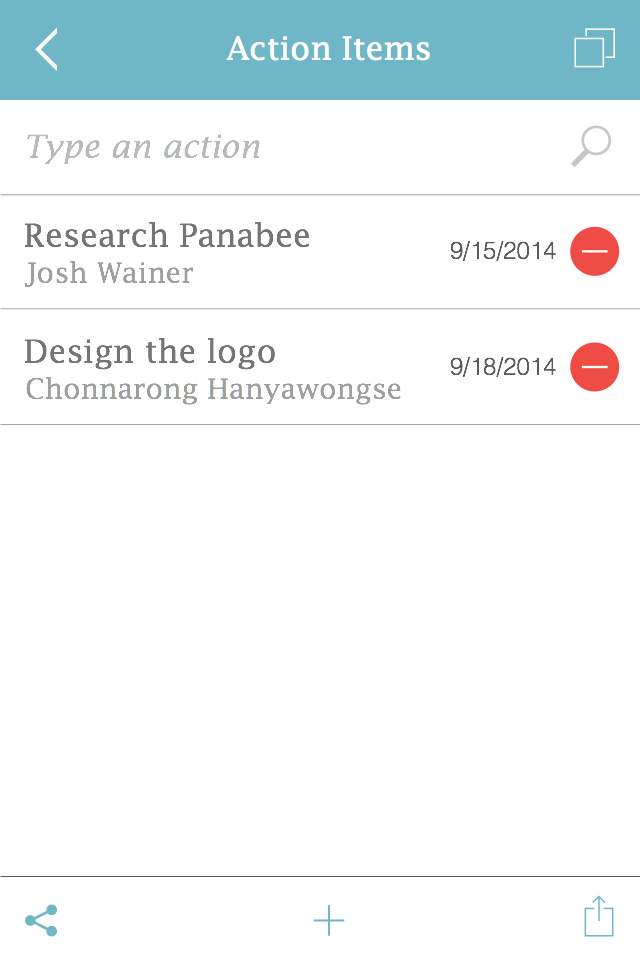Image resolution: width=640 pixels, height=960 pixels.
Task: Remove the Design the logo item
Action: click(595, 367)
